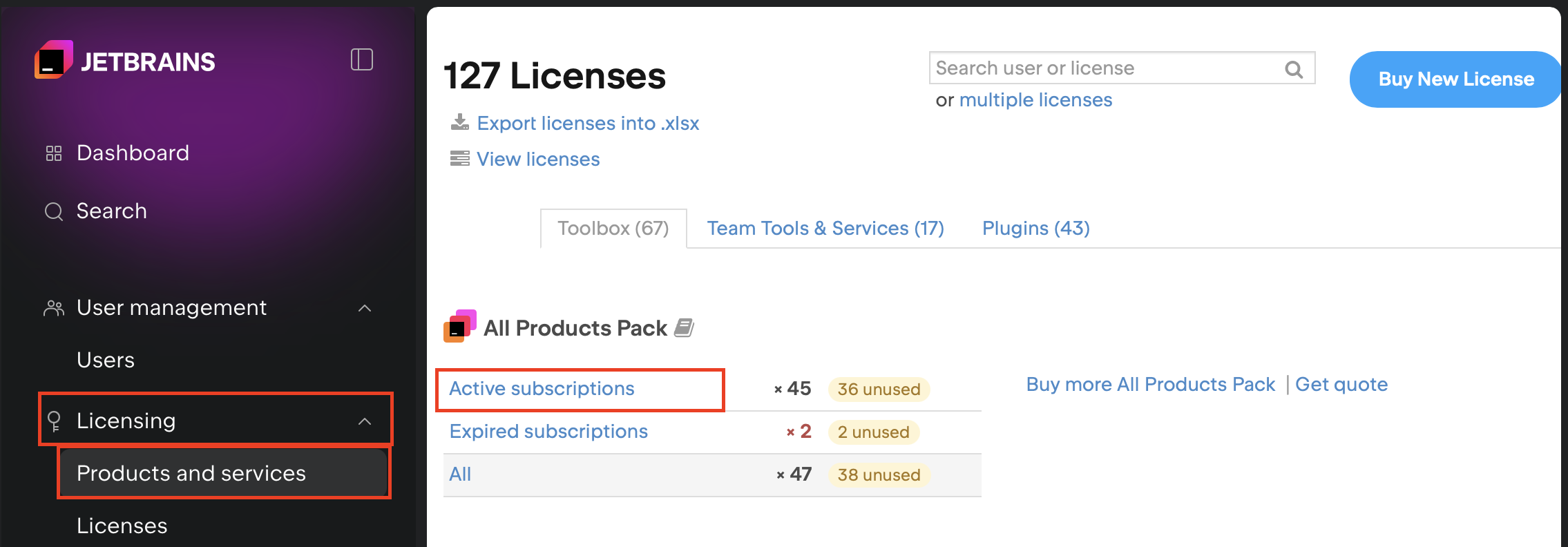Click the All Products Pack documentation icon
This screenshot has width=1568, height=547.
pyautogui.click(x=684, y=327)
